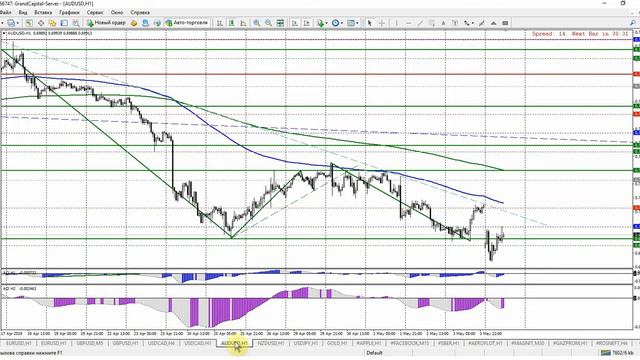Click the Zoom In magnifier icon
640x360 pixels.
coord(256,23)
